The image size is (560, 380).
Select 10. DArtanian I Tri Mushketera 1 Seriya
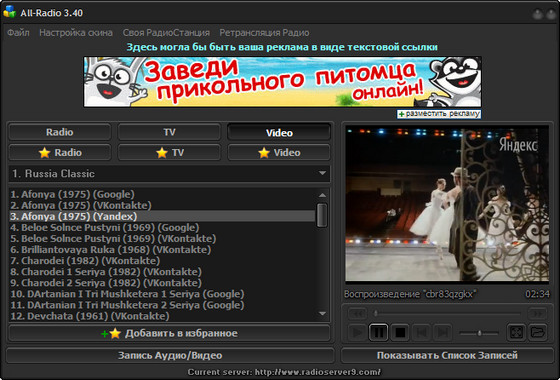[x=162, y=294]
